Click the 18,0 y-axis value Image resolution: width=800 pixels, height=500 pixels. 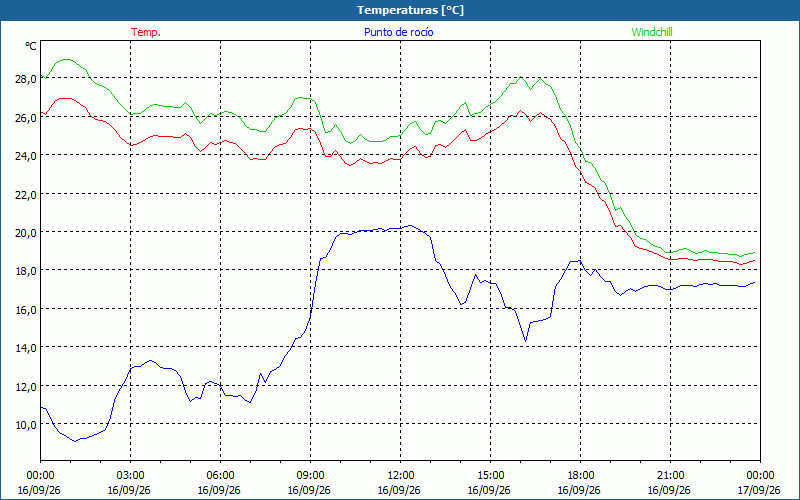[26, 271]
